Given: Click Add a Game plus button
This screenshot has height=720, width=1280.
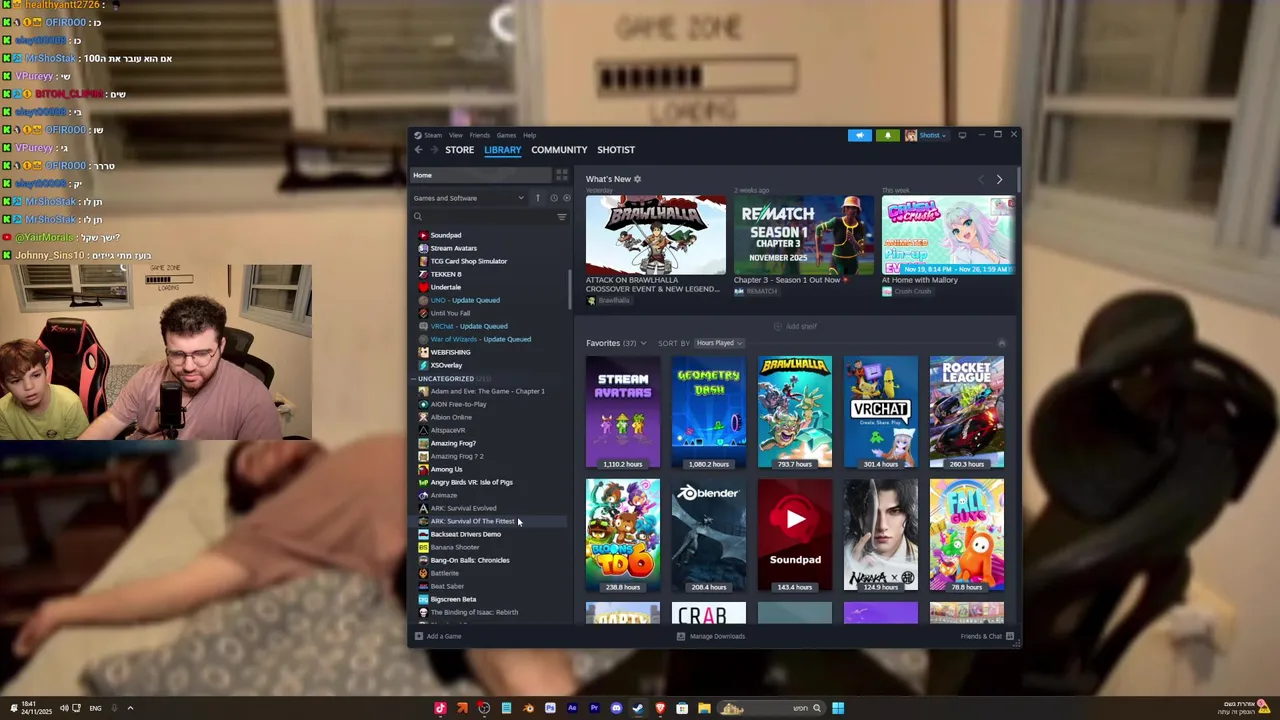Looking at the screenshot, I should coord(439,636).
